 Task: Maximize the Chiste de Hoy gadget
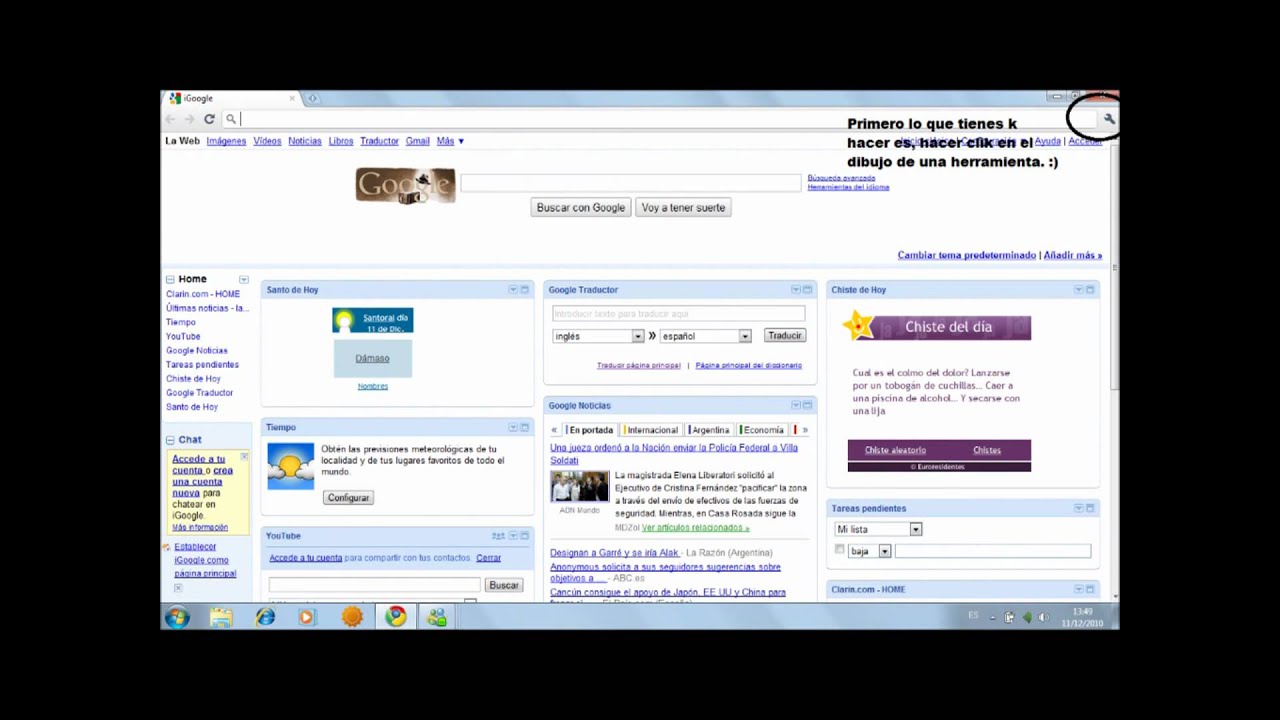click(x=1090, y=290)
